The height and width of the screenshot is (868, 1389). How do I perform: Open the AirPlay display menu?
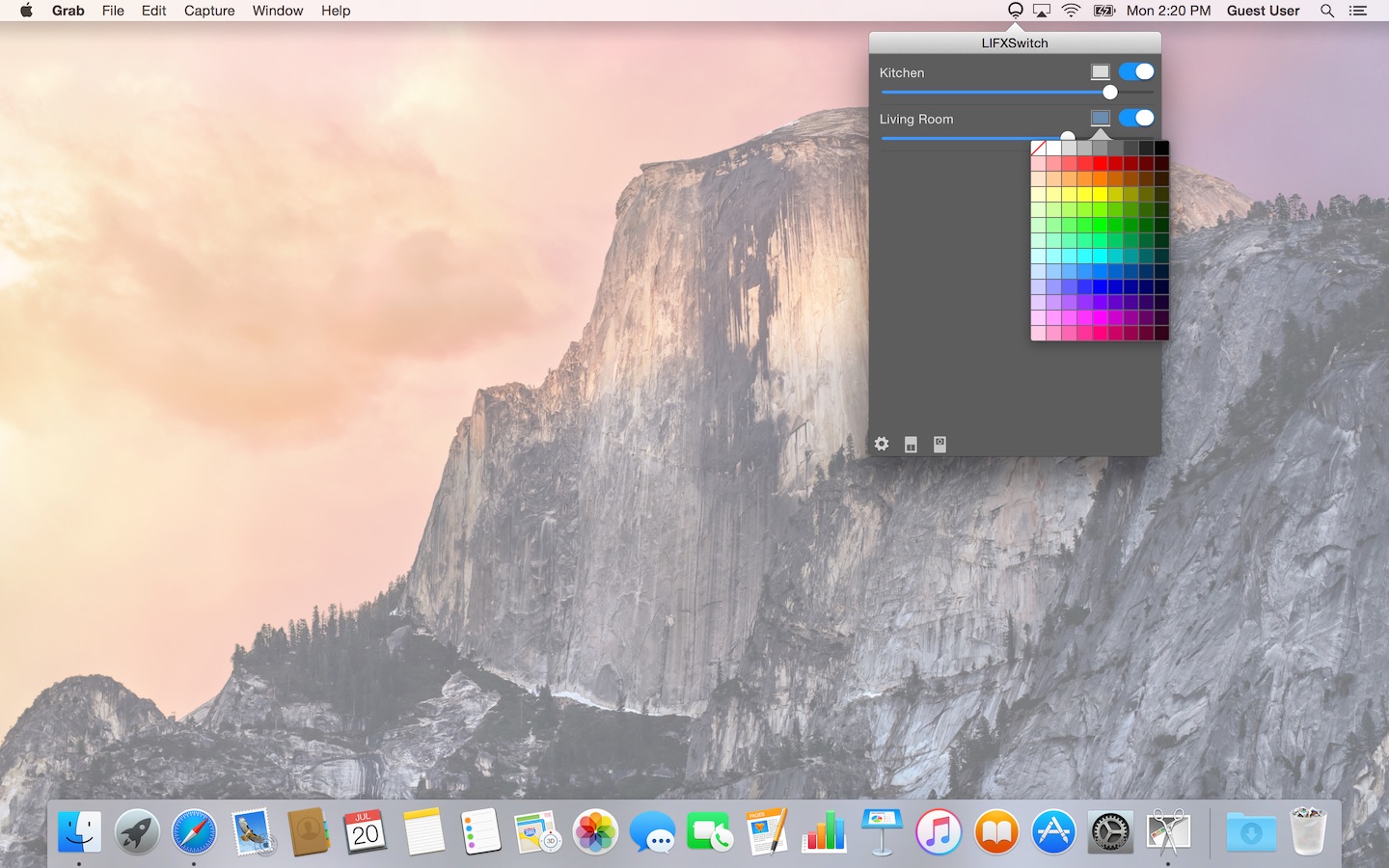[1042, 11]
